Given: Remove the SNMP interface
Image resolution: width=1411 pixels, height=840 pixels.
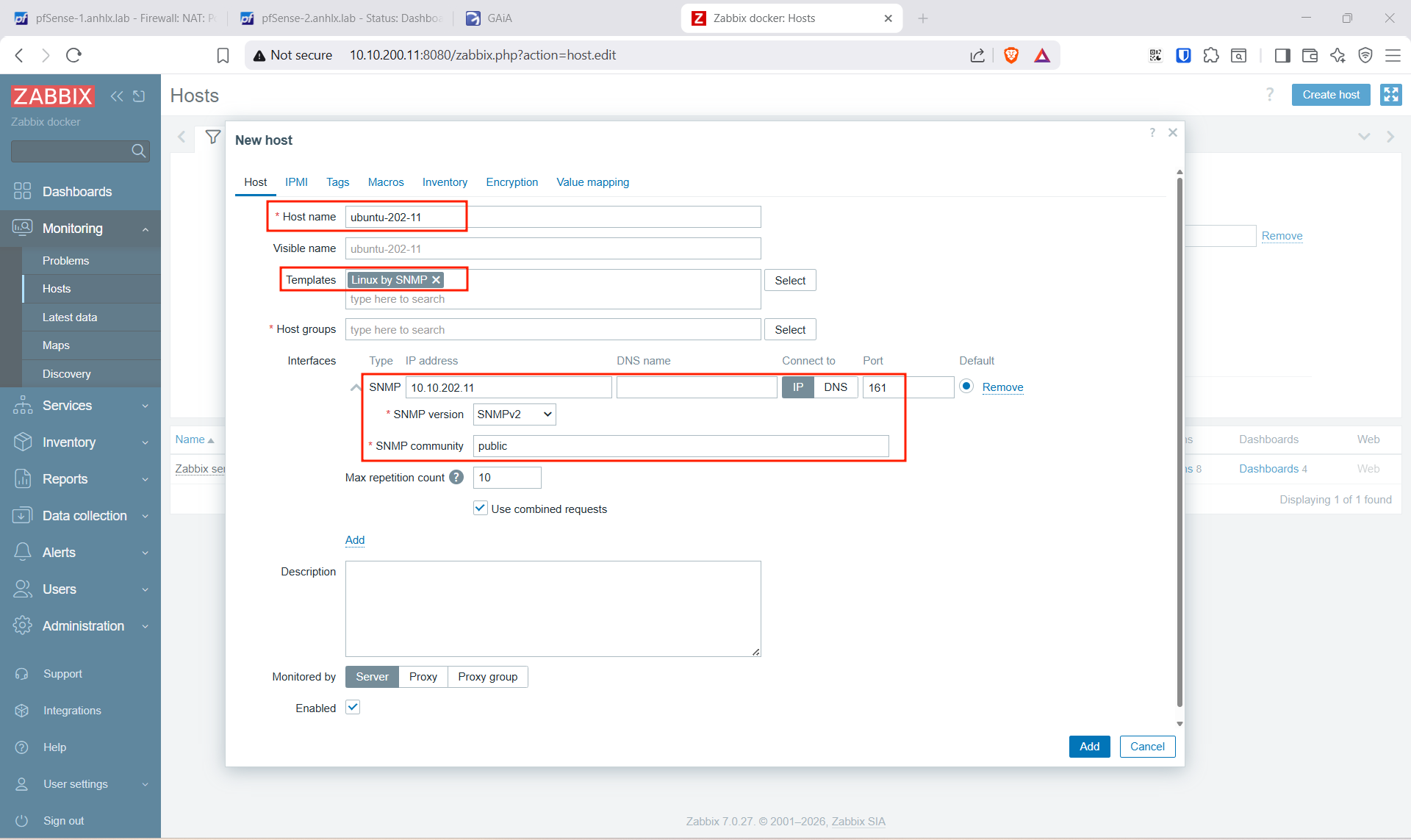Looking at the screenshot, I should click(x=1002, y=387).
